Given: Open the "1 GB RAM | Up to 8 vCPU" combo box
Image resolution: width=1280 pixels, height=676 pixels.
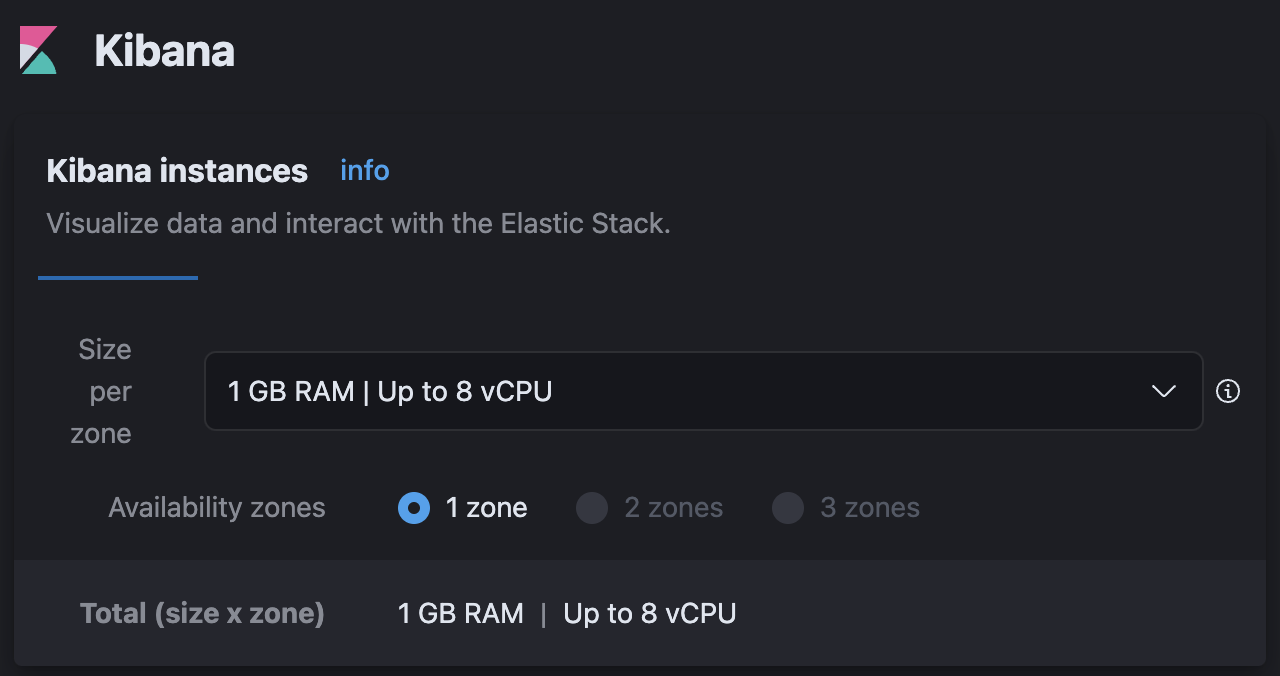Looking at the screenshot, I should pos(680,391).
